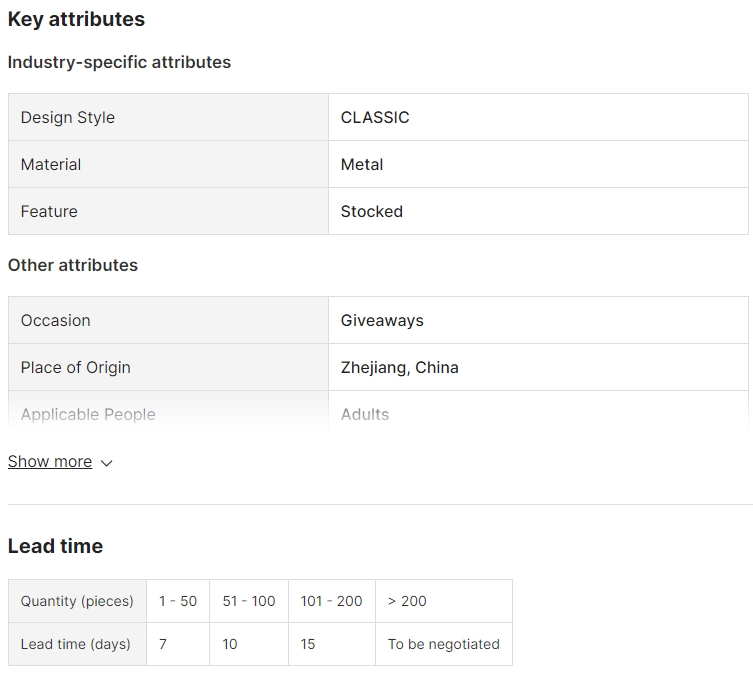Click the Industry-specific attributes subheading
The image size is (753, 698).
click(x=120, y=62)
